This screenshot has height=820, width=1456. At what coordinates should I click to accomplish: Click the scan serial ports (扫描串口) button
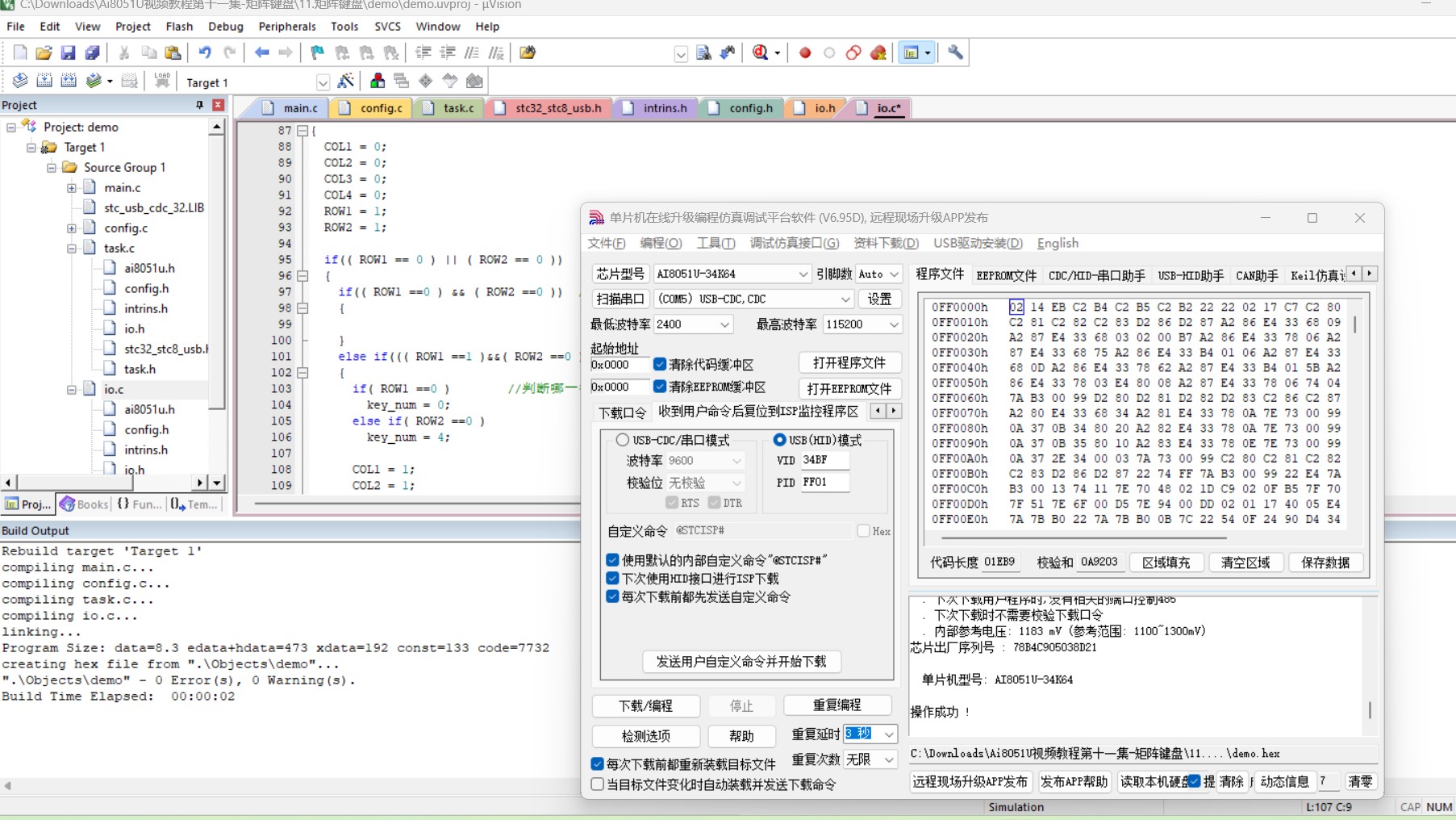click(x=620, y=299)
